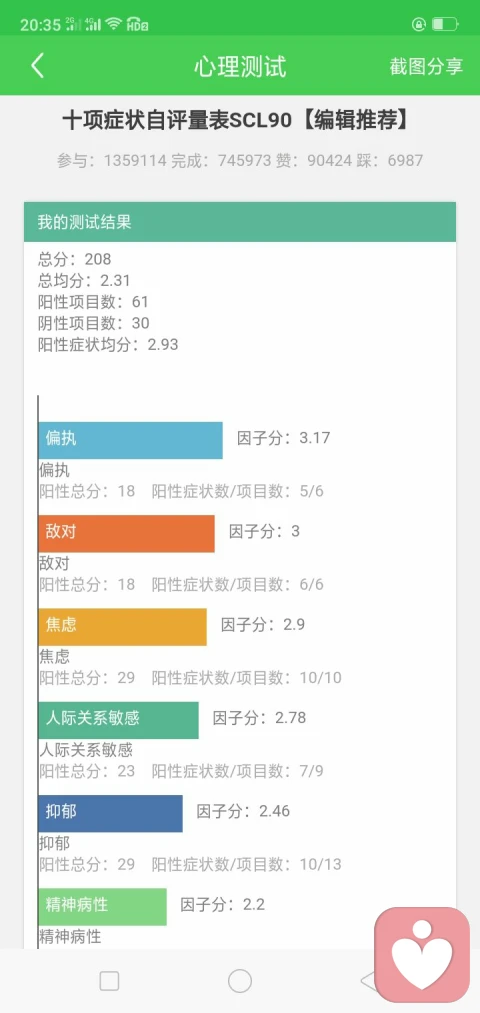This screenshot has width=480, height=1013.
Task: Select the light green 精神病性 factor bar
Action: coord(103,906)
